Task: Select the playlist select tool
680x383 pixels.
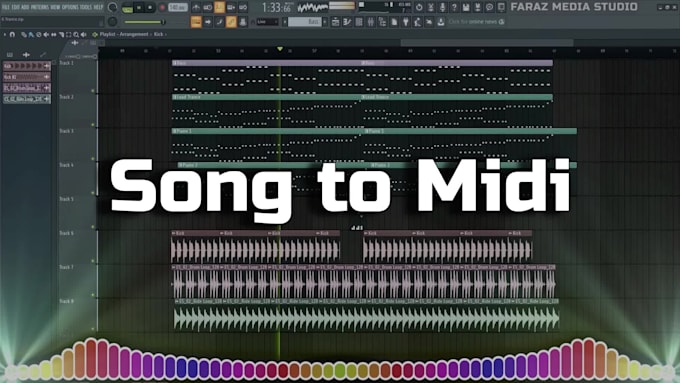Action: [x=69, y=34]
